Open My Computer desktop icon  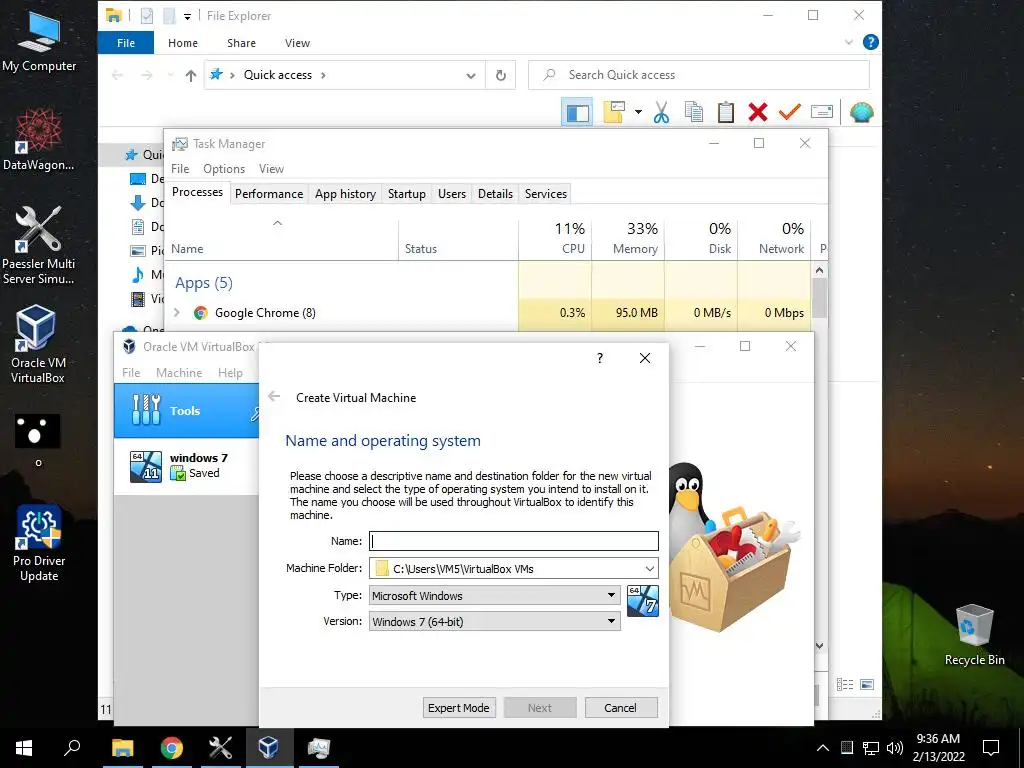click(39, 40)
